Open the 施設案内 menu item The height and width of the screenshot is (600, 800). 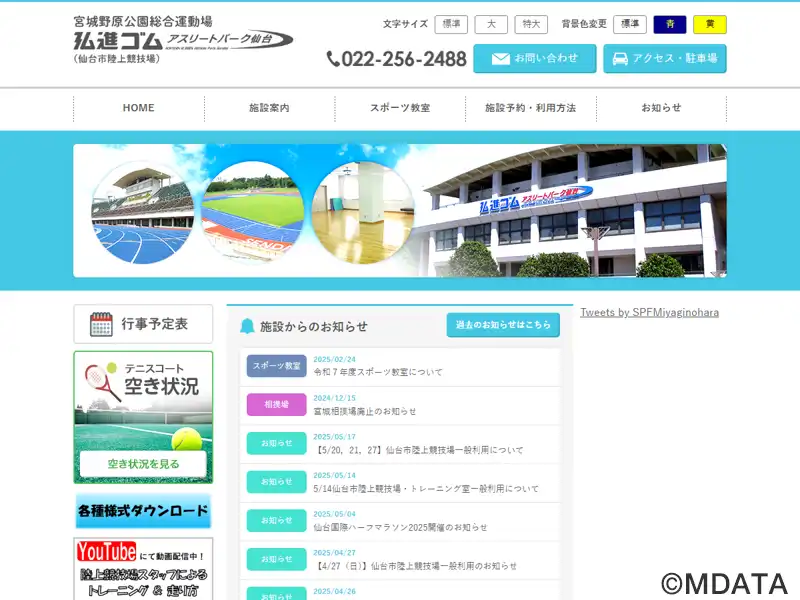(x=269, y=108)
